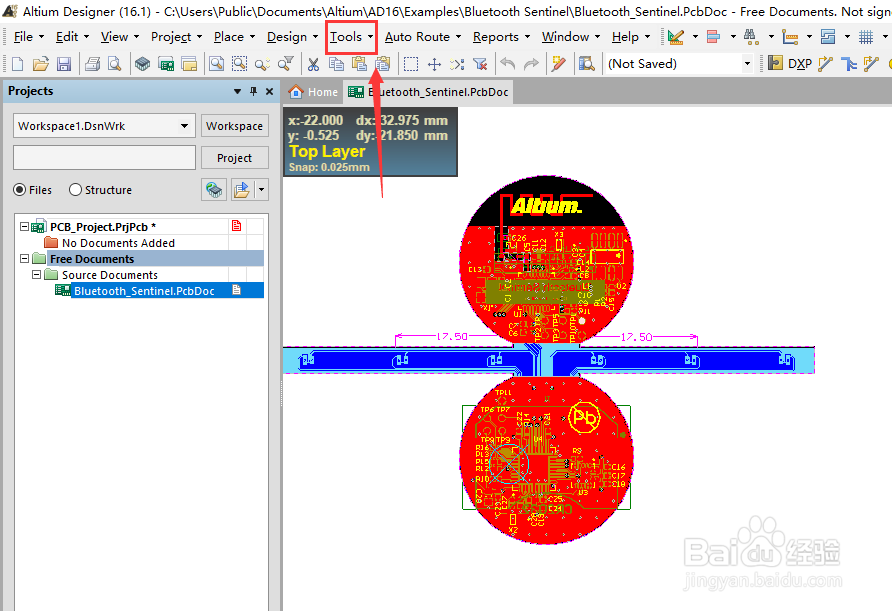The height and width of the screenshot is (611, 892).
Task: Open dropdown arrow beside alignment tools icon
Action: pyautogui.click(x=733, y=37)
